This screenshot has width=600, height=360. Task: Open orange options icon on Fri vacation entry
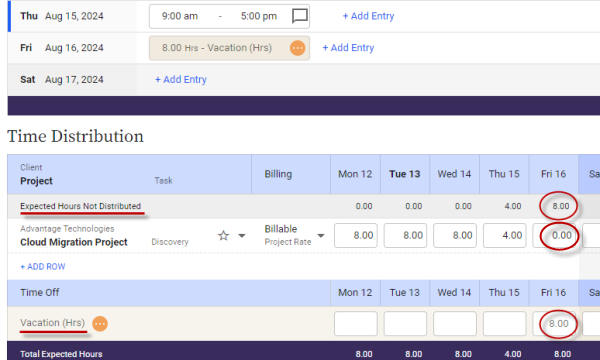coord(297,48)
